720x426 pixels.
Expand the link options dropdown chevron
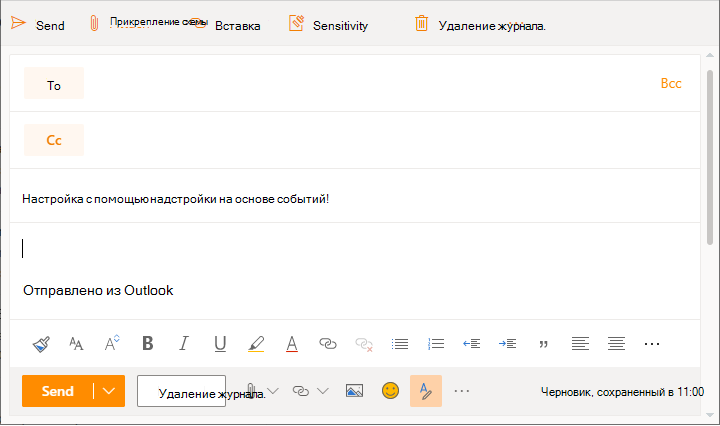[x=323, y=391]
